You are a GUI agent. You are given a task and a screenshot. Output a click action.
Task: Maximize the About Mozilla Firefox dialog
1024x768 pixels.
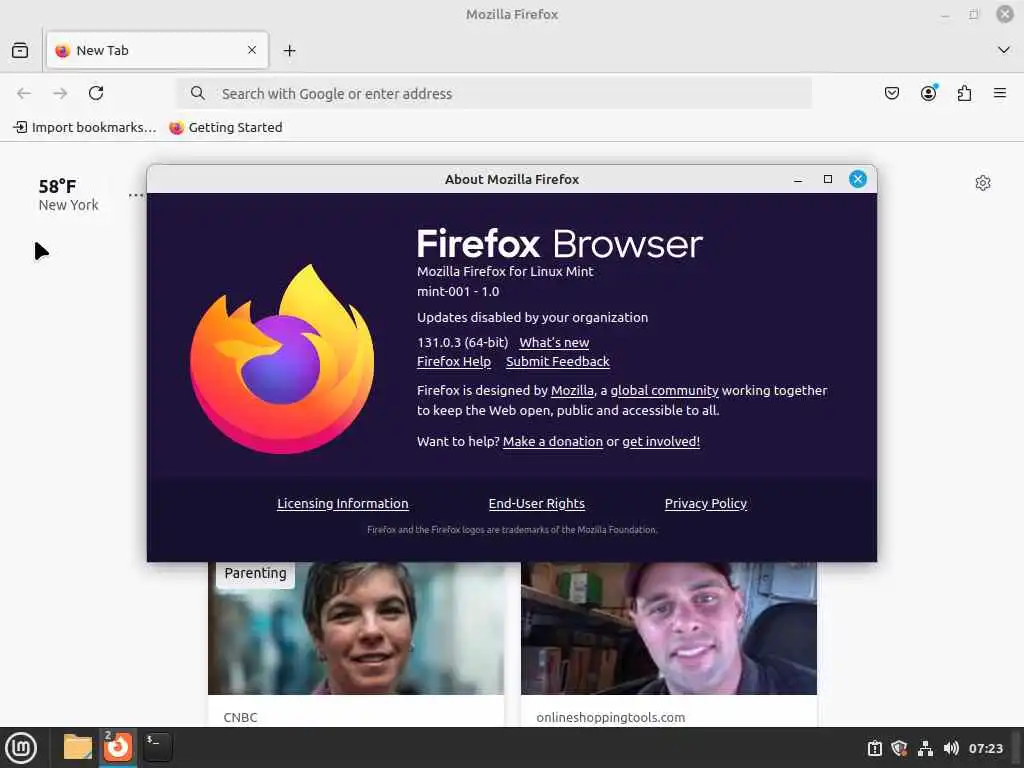828,179
